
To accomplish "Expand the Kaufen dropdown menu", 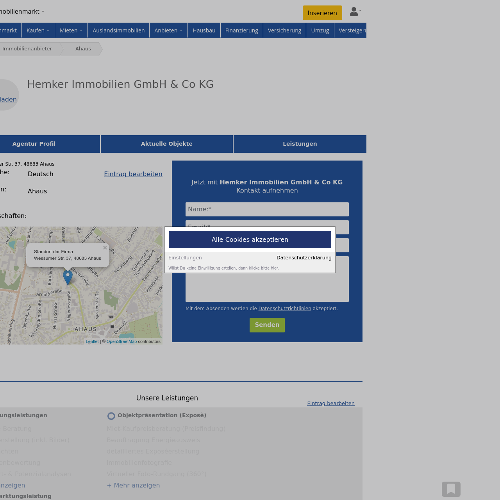I will click(38, 30).
